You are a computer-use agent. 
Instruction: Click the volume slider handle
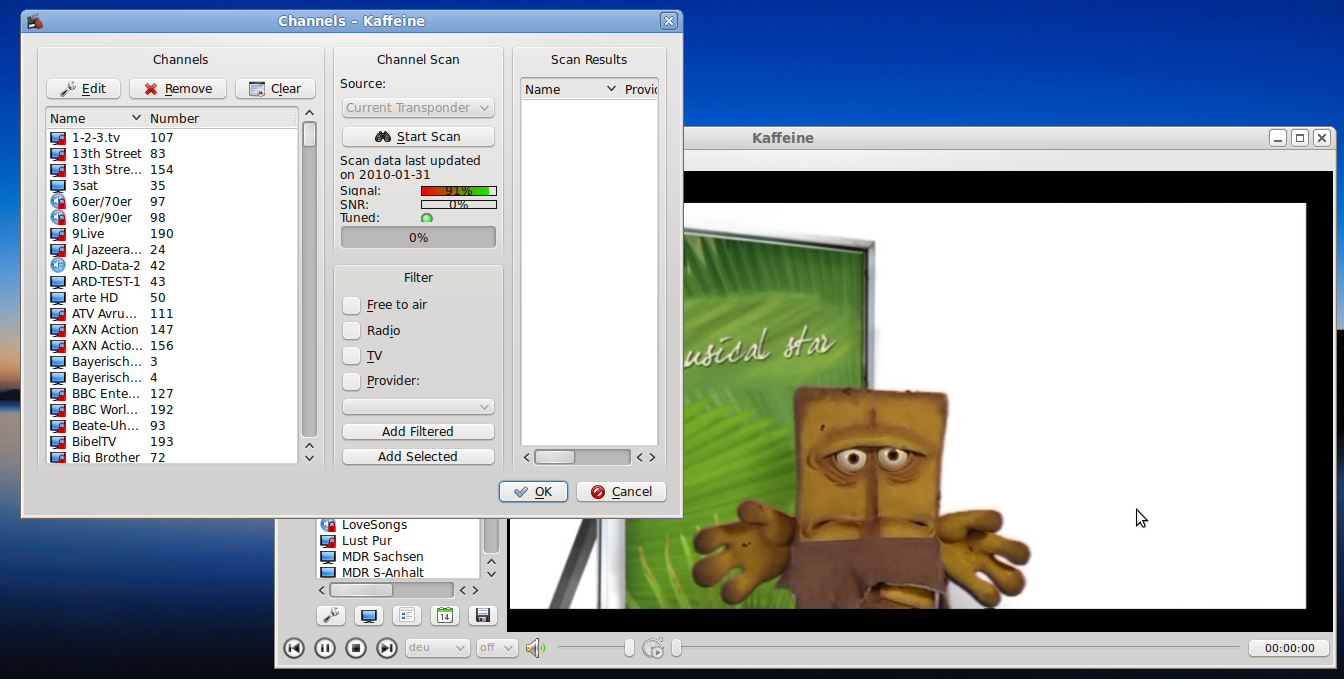pos(629,648)
